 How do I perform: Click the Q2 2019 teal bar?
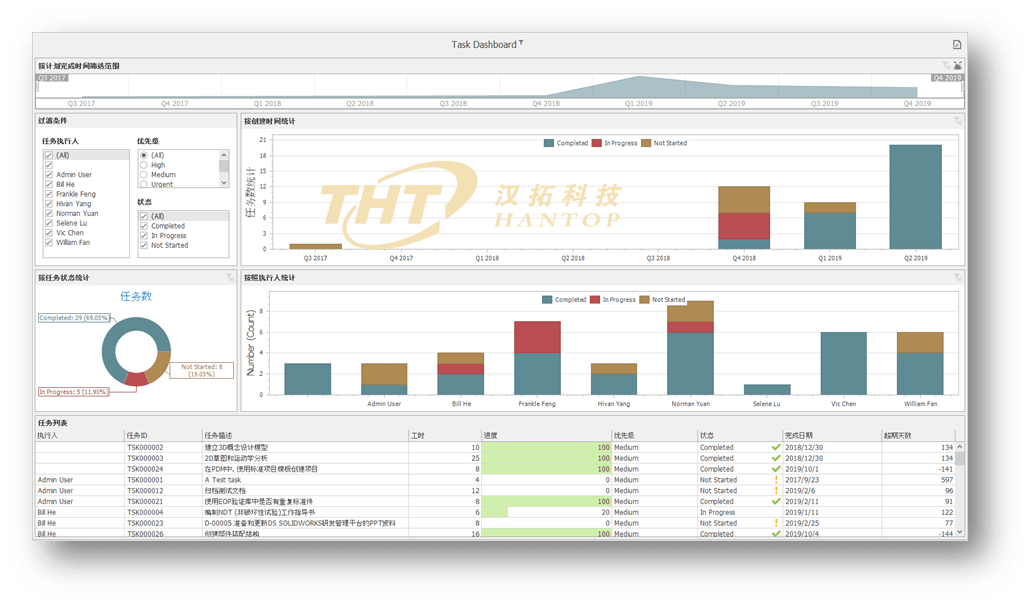[x=915, y=197]
